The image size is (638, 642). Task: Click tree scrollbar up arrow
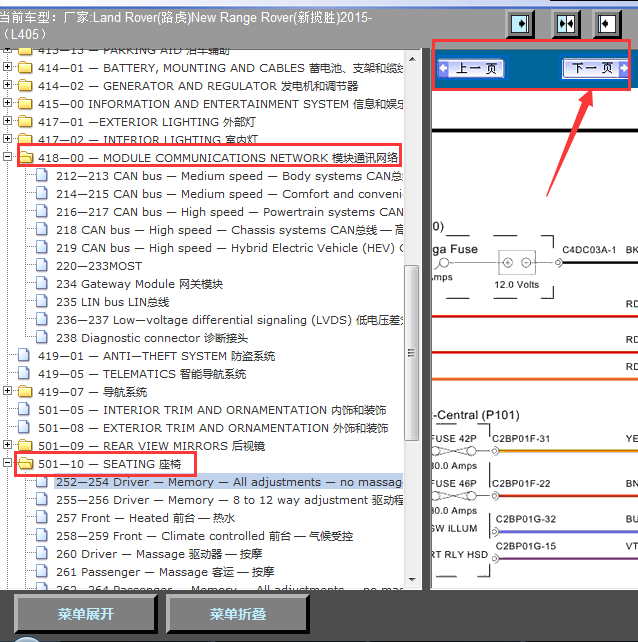(412, 59)
